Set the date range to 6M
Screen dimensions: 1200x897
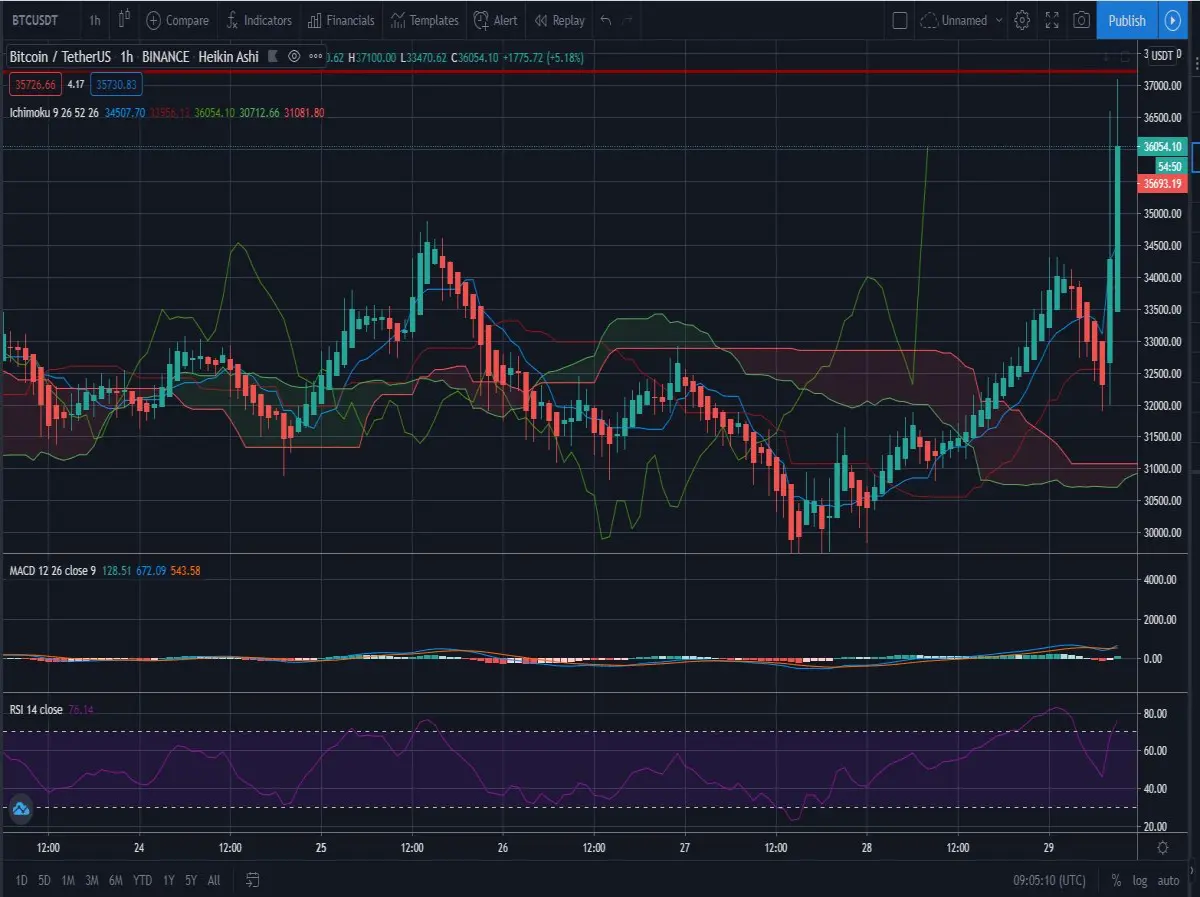click(116, 880)
